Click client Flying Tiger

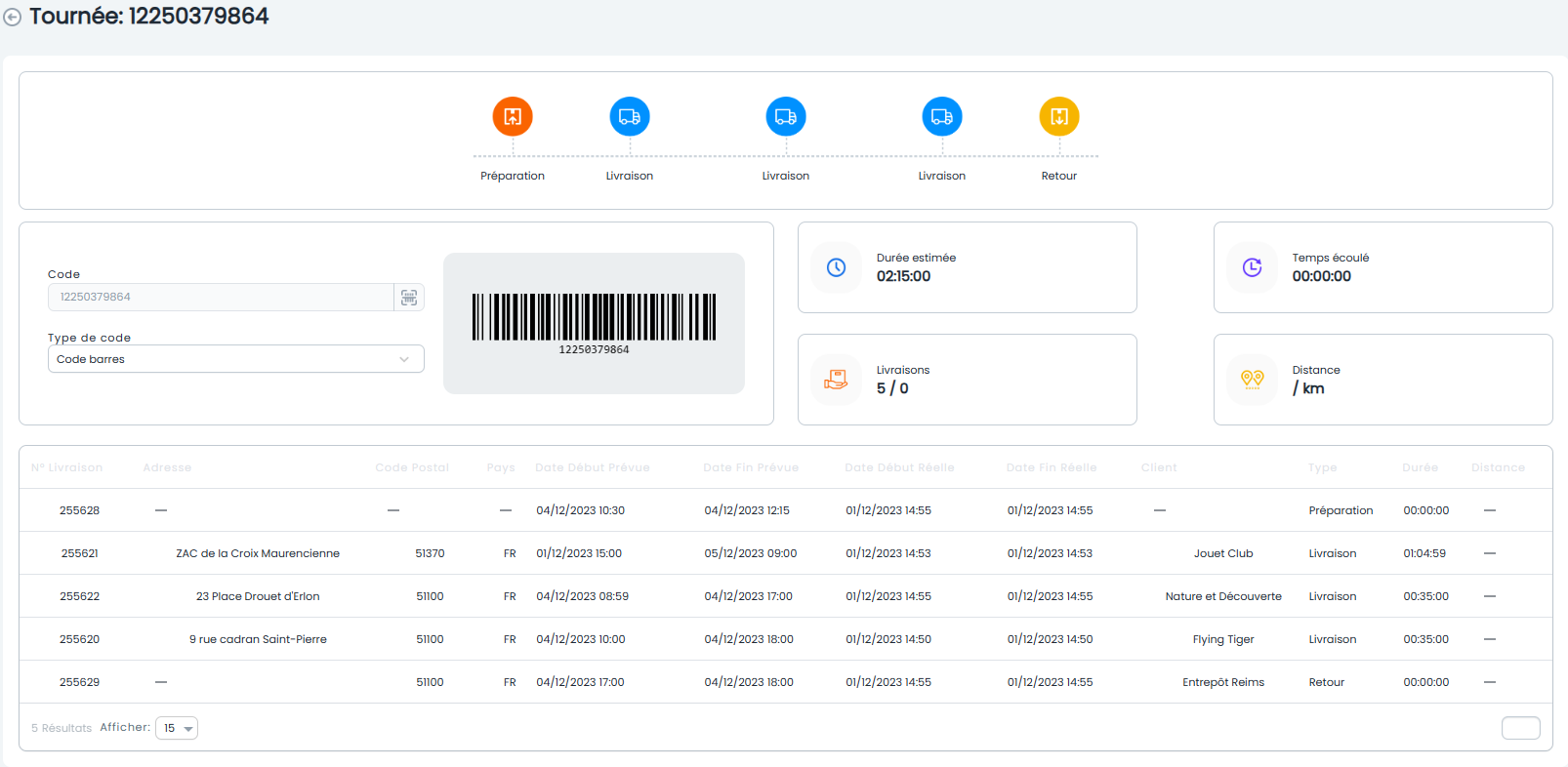pyautogui.click(x=1223, y=639)
